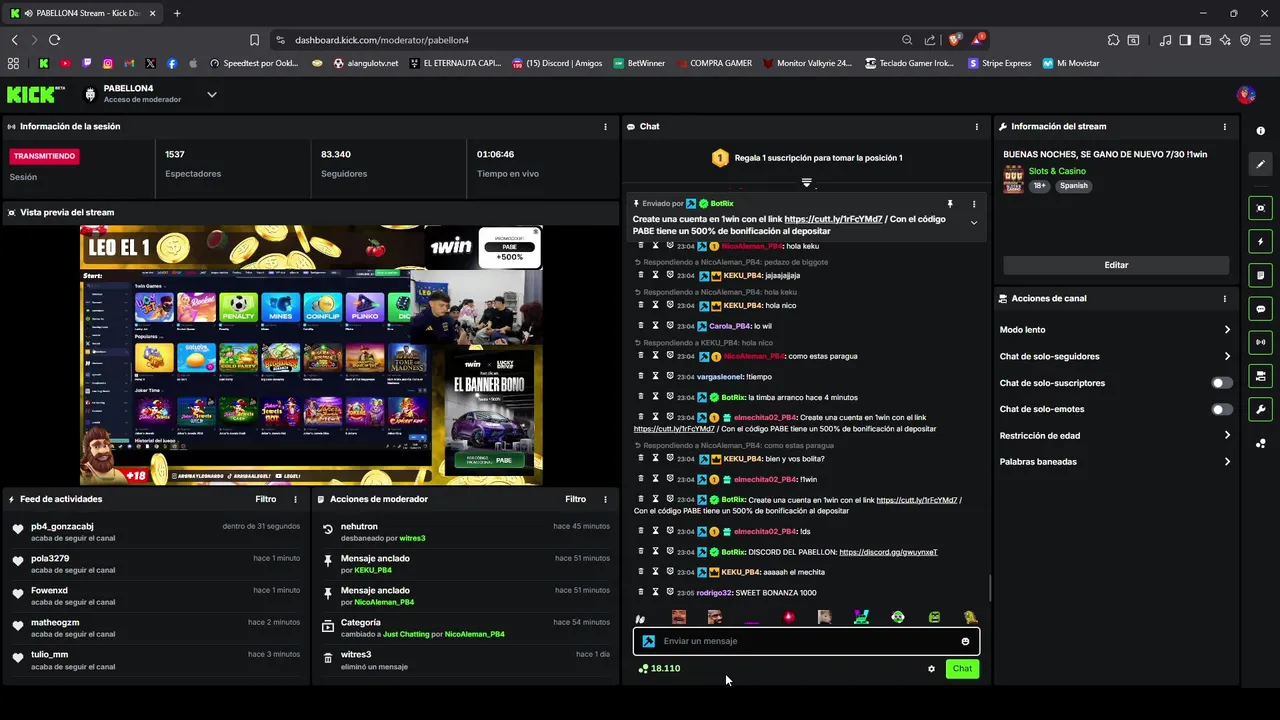Select the green angry face emote
Screen dimensions: 1280x720
tap(934, 617)
